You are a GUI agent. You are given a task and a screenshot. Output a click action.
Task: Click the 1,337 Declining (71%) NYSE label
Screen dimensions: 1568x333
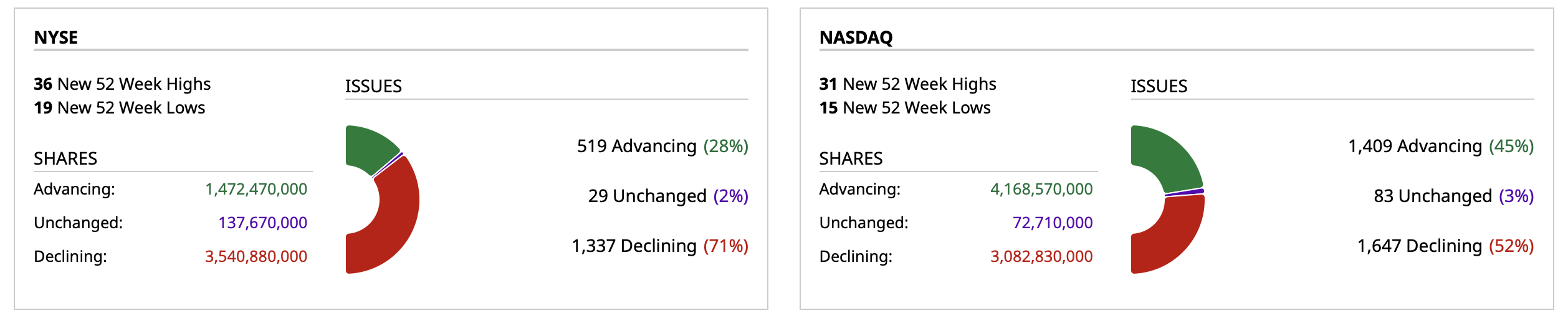click(659, 246)
